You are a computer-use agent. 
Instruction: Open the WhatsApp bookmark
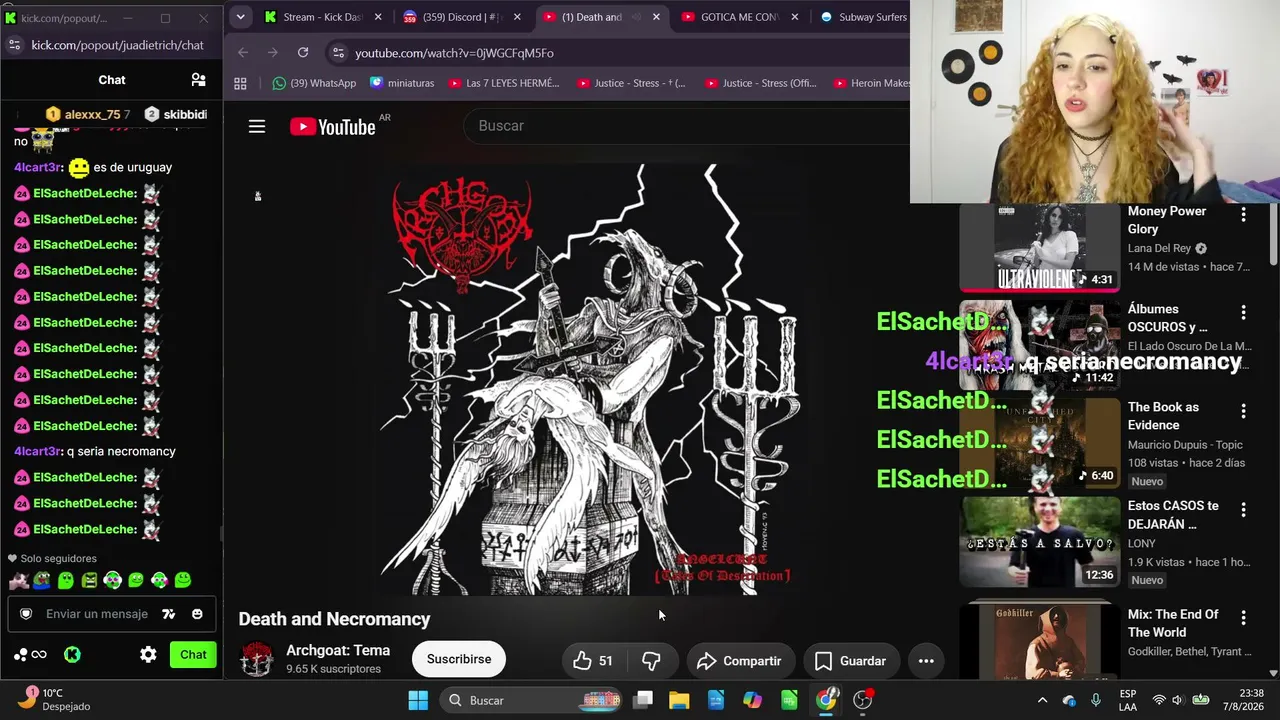click(x=314, y=84)
